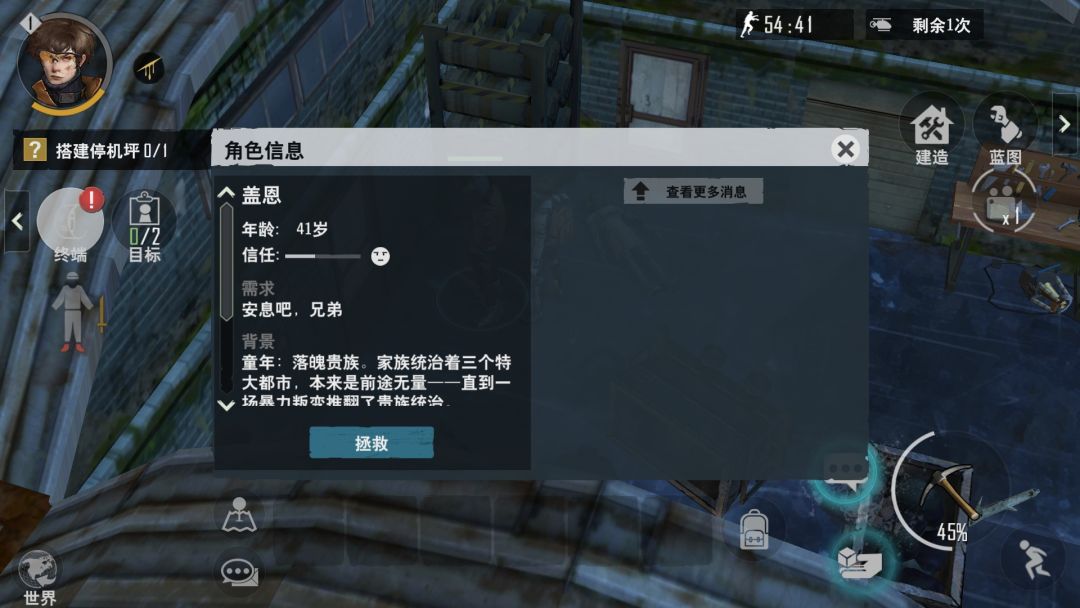Open the 蓝图 blueprint icon
This screenshot has height=608, width=1080.
1005,134
